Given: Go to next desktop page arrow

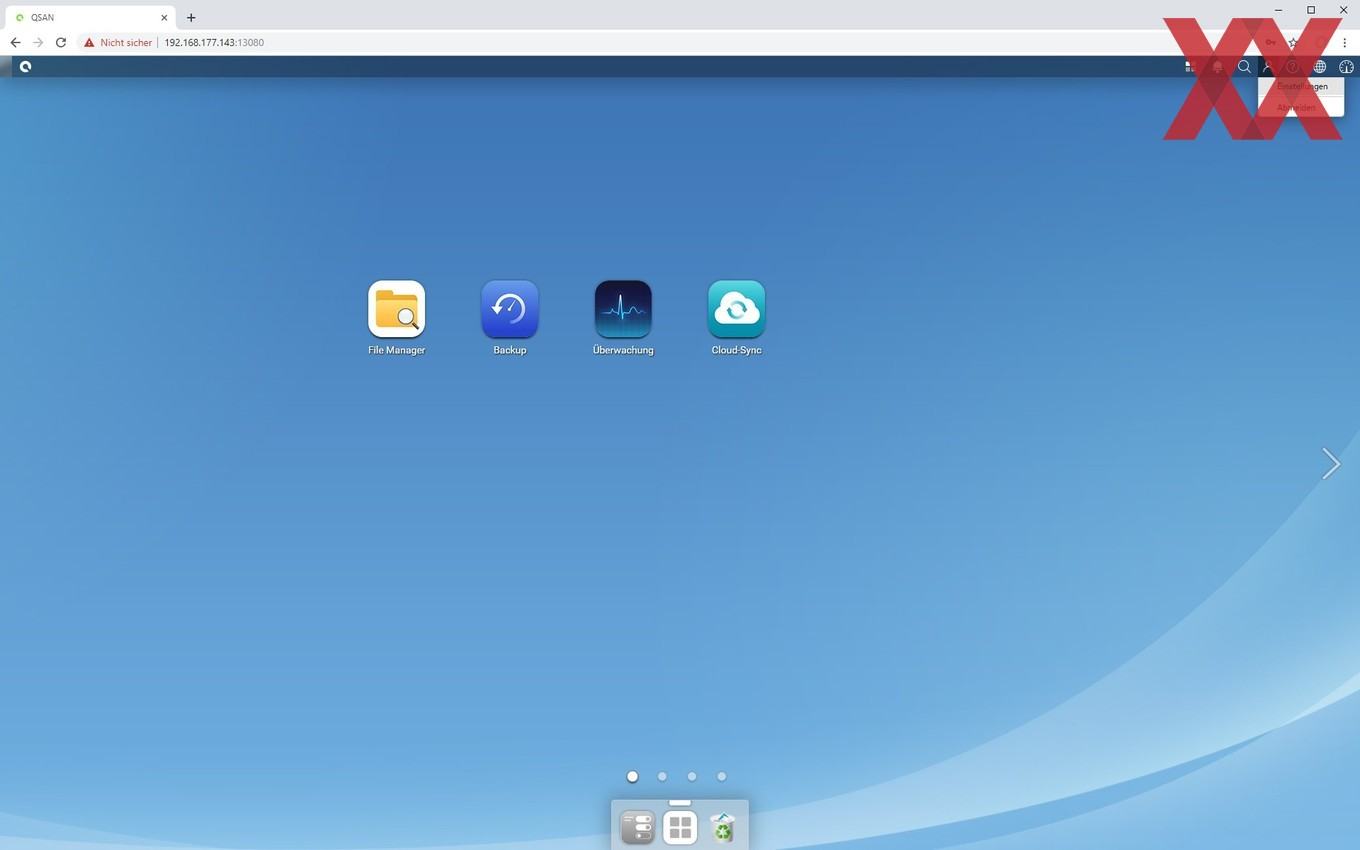Looking at the screenshot, I should coord(1331,464).
